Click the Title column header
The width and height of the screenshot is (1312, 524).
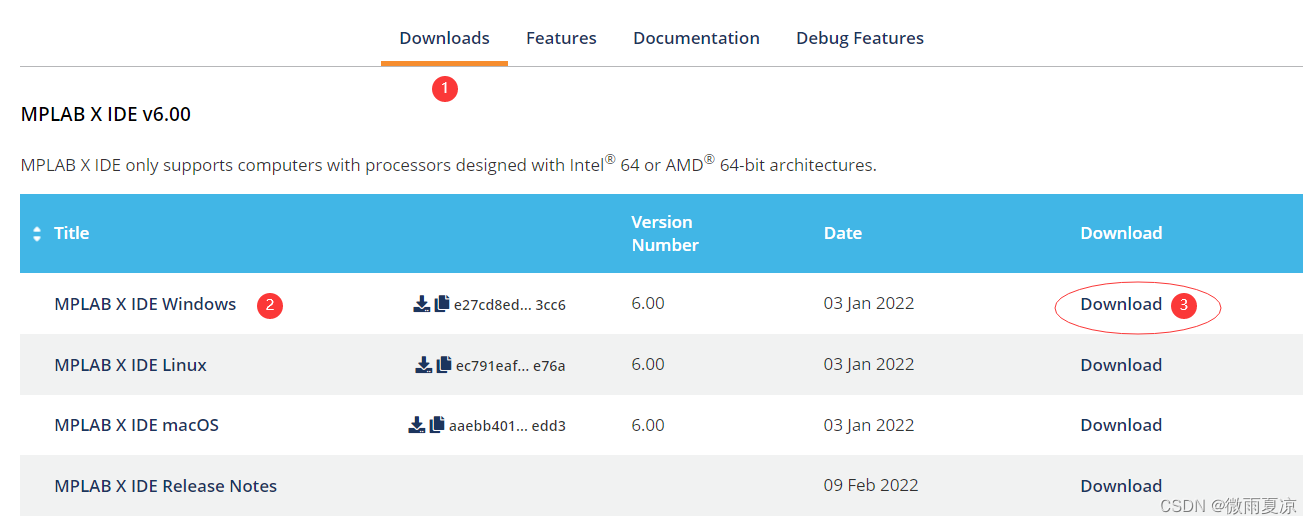pos(72,233)
